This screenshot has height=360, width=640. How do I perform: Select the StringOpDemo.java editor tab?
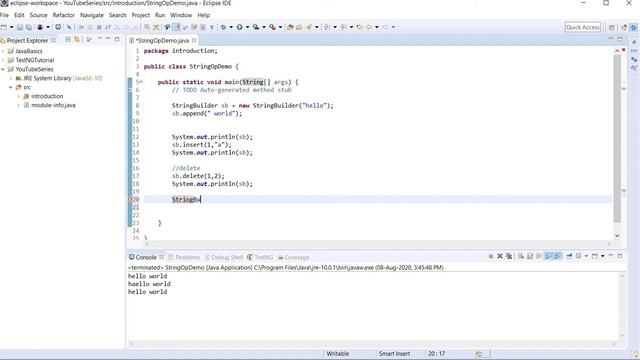pyautogui.click(x=162, y=40)
